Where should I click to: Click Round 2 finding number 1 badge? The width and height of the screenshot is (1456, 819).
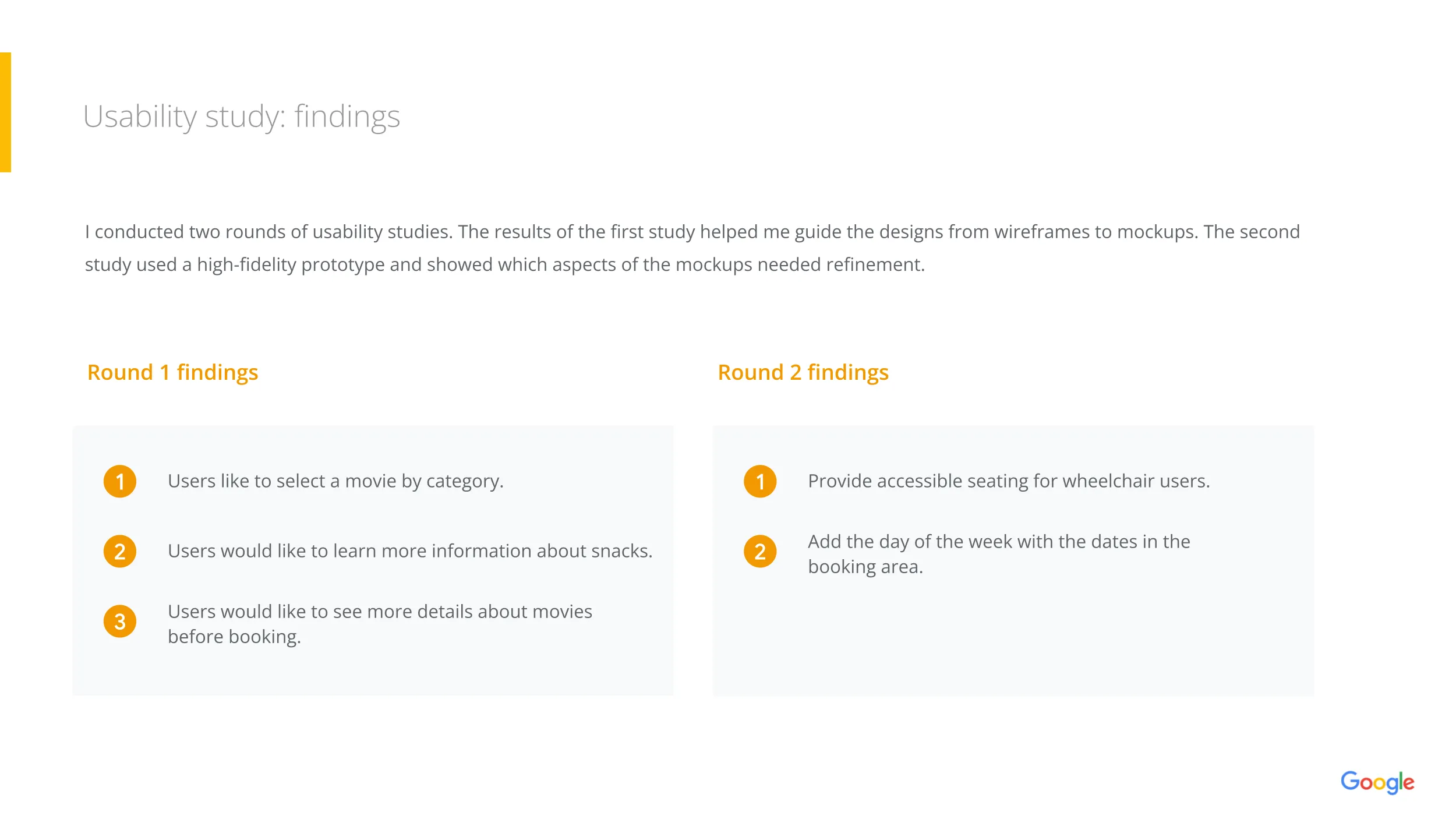click(x=760, y=481)
